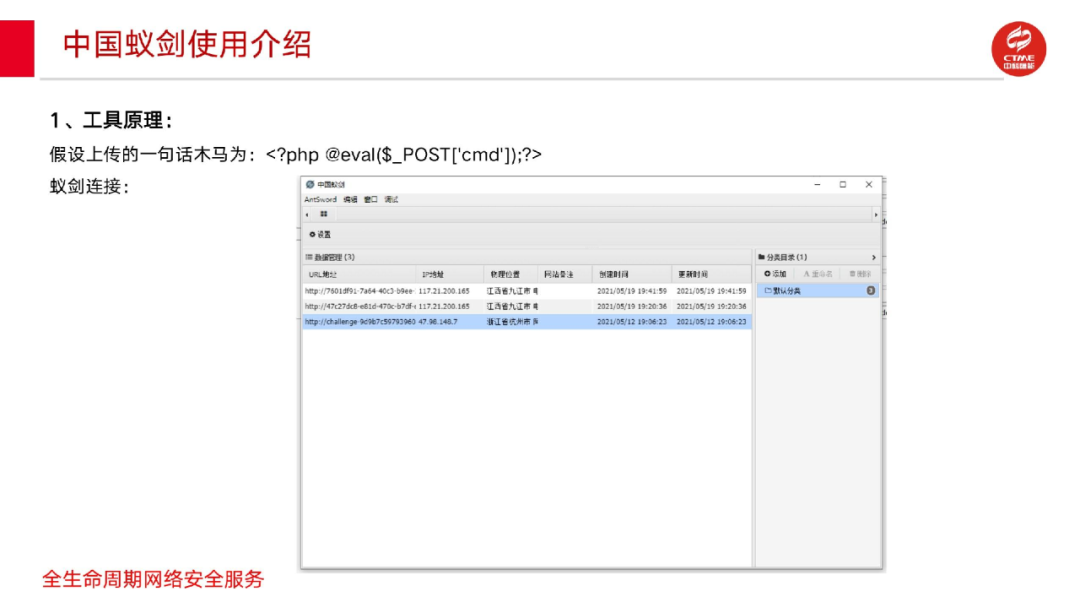Click the right tab-scroll arrow
The width and height of the screenshot is (1080, 608).
[x=876, y=215]
